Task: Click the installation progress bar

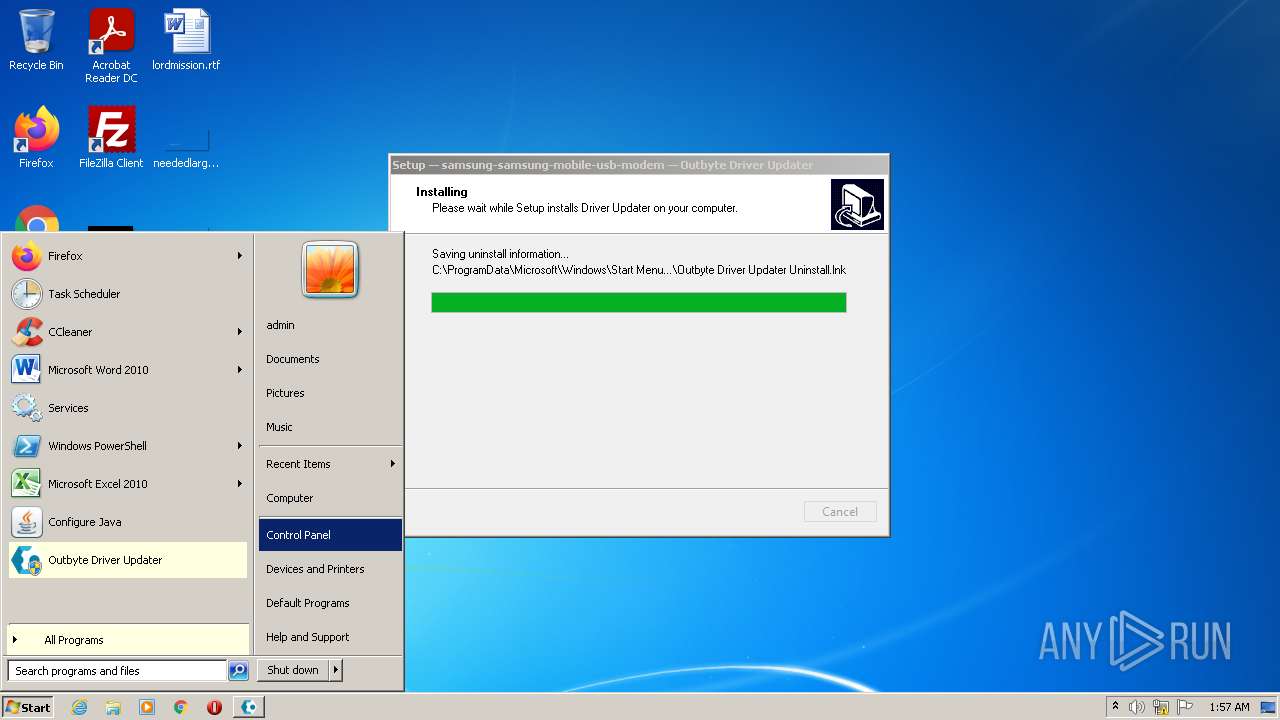Action: (x=639, y=302)
